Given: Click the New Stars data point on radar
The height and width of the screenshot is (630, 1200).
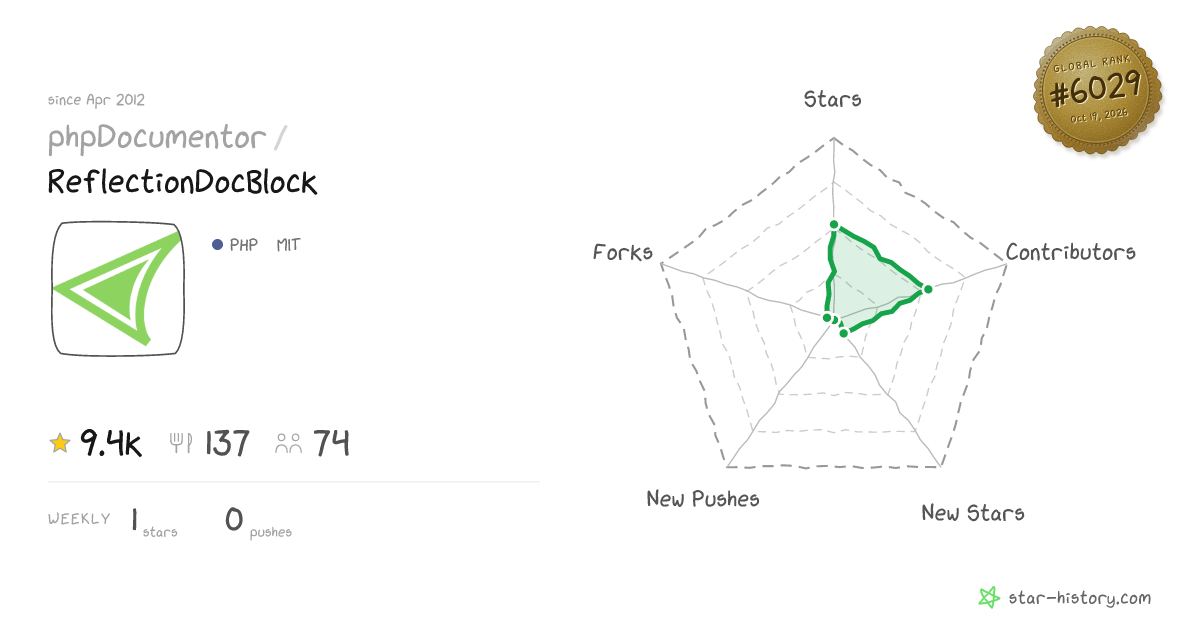Looking at the screenshot, I should tap(843, 332).
